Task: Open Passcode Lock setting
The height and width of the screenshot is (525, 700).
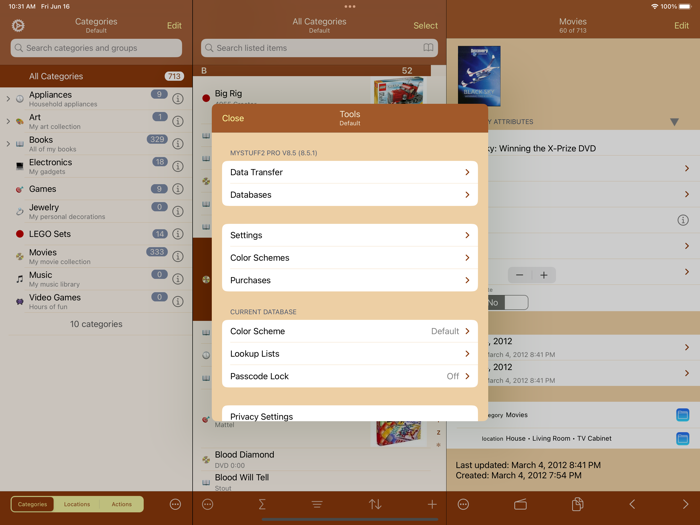Action: [x=350, y=376]
